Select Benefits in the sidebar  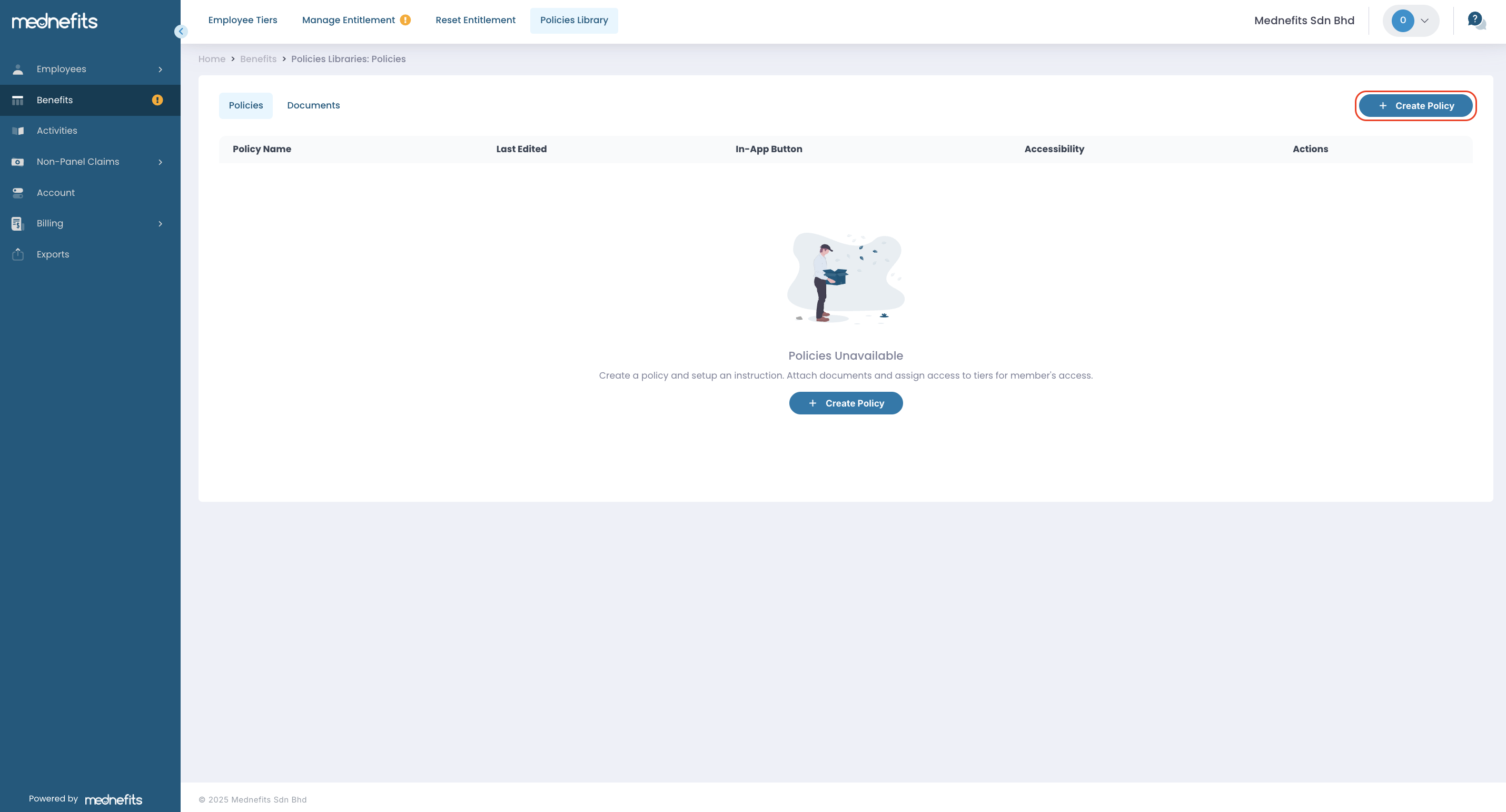coord(90,100)
